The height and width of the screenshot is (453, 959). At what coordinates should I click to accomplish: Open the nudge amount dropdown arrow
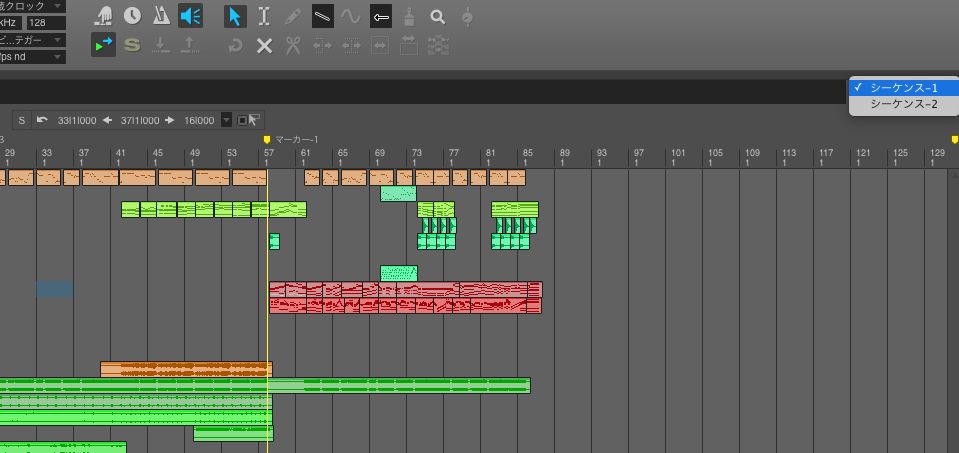226,120
